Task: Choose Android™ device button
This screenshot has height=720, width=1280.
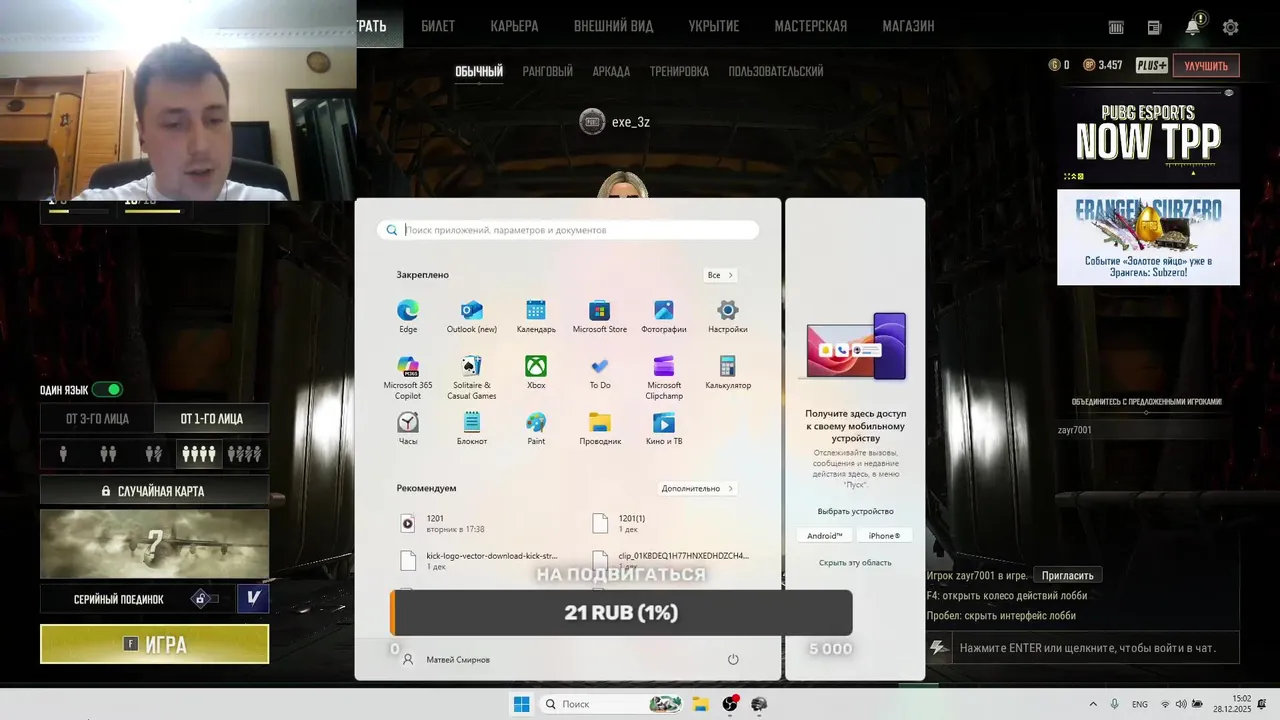Action: pyautogui.click(x=825, y=536)
